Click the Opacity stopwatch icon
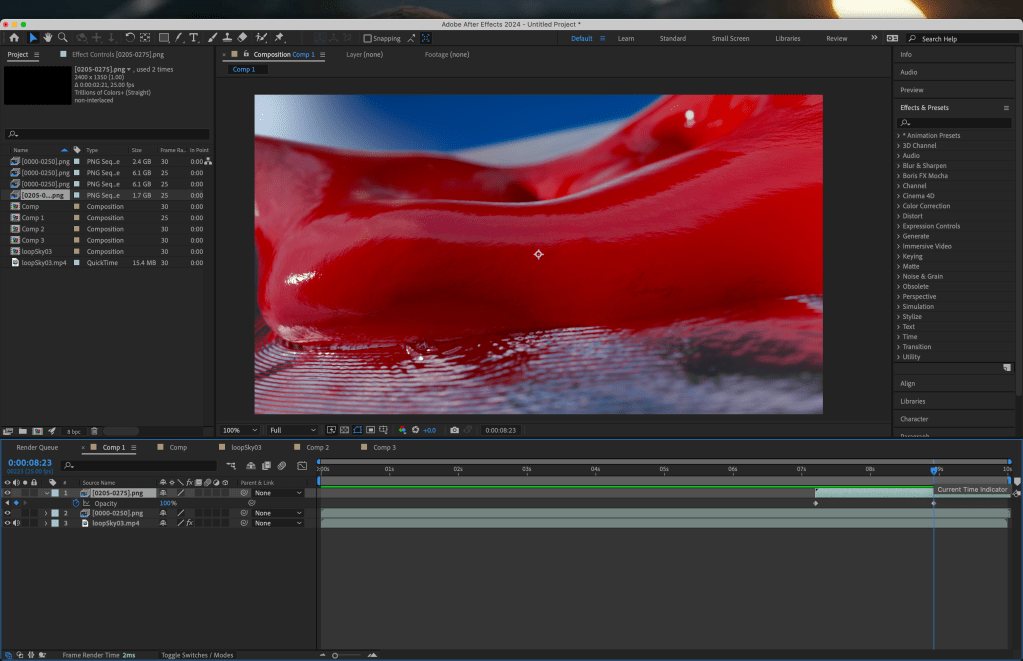 75,503
